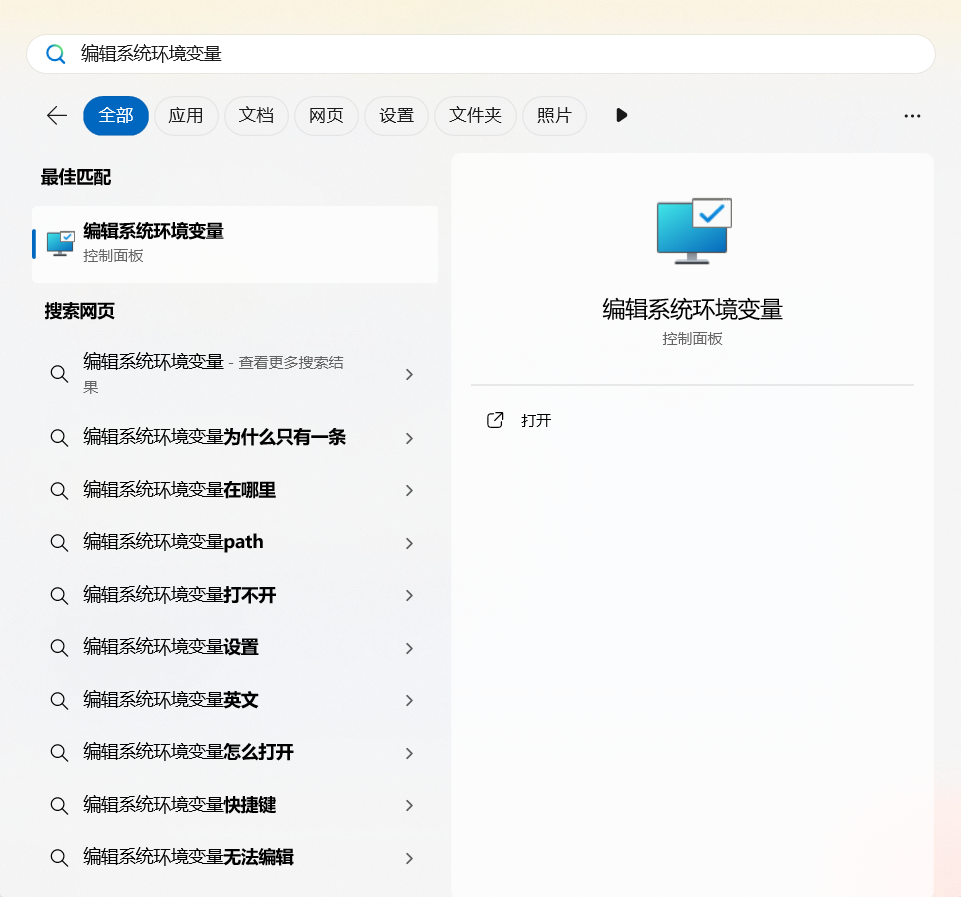Image resolution: width=961 pixels, height=897 pixels.
Task: Click search icon beside 无法编辑 suggestion
Action: [59, 857]
